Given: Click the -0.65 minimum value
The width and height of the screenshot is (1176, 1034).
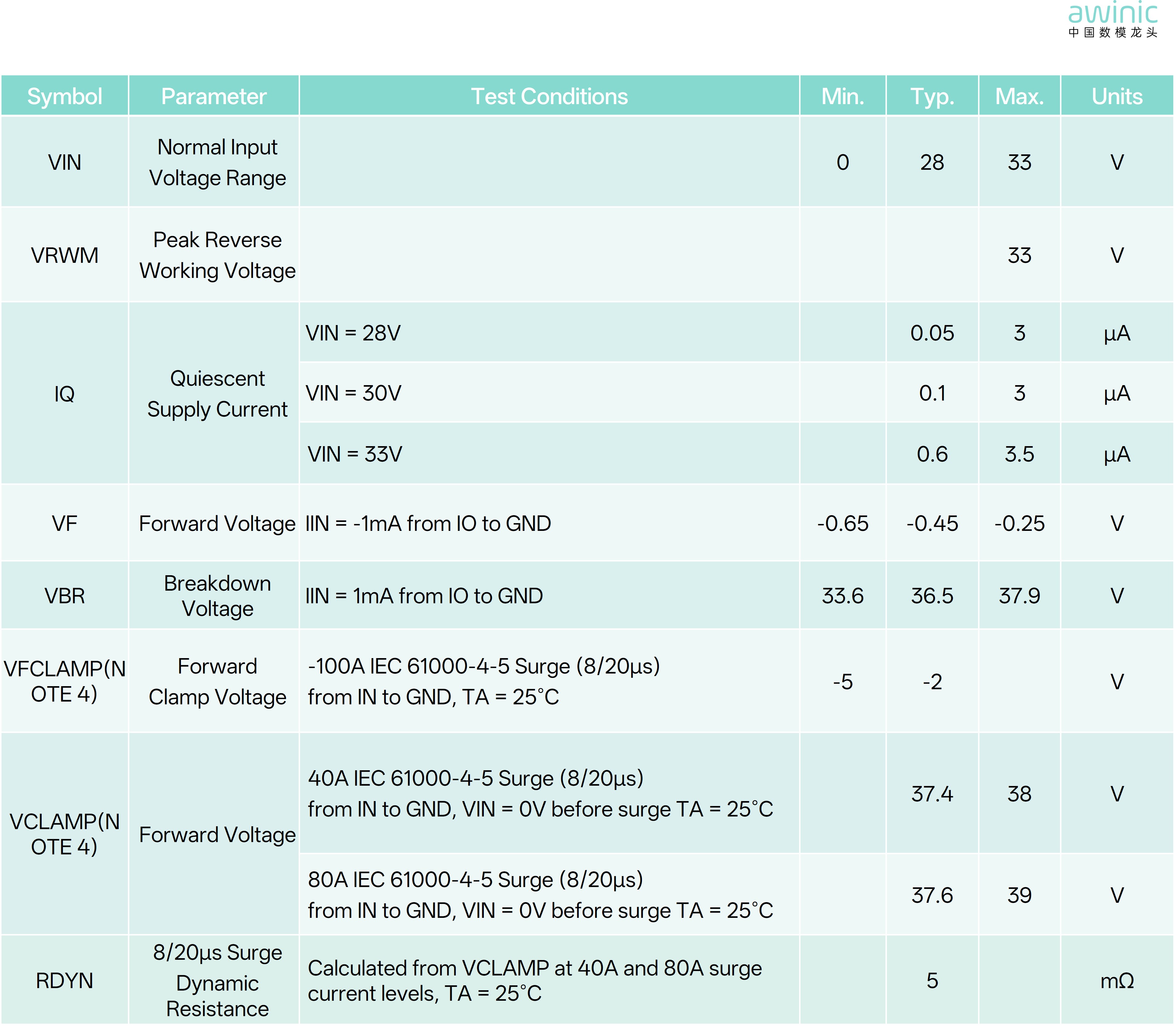Looking at the screenshot, I should 842,523.
